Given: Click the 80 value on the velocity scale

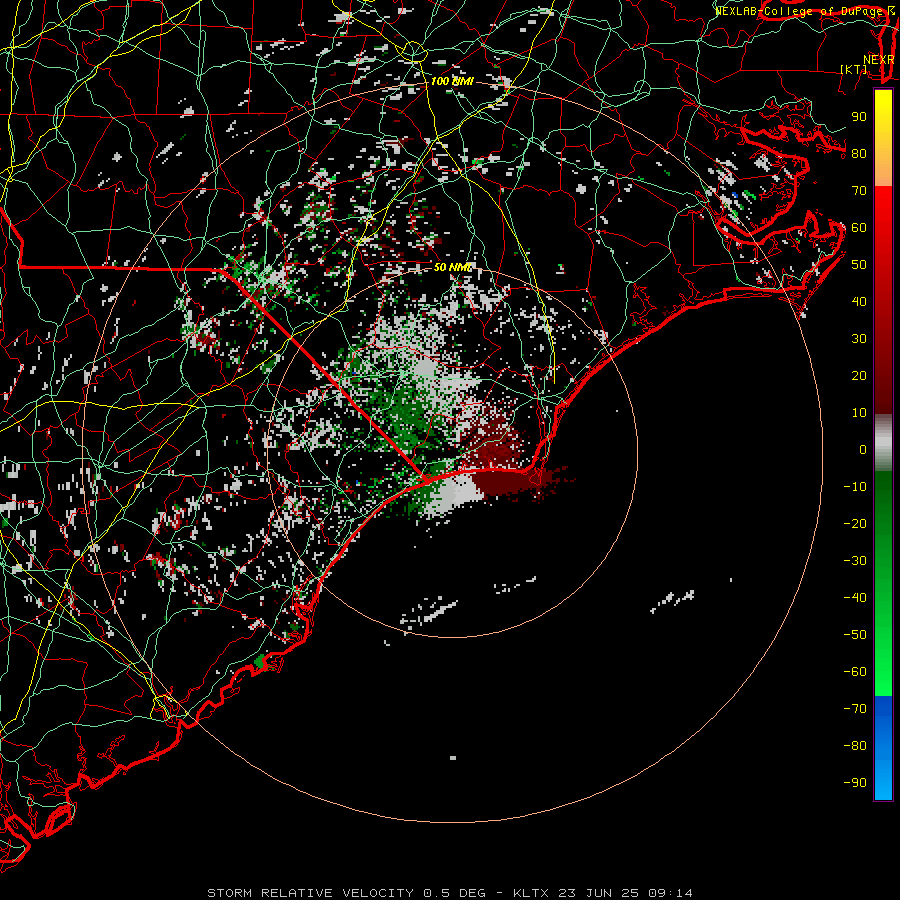Looking at the screenshot, I should tap(859, 154).
